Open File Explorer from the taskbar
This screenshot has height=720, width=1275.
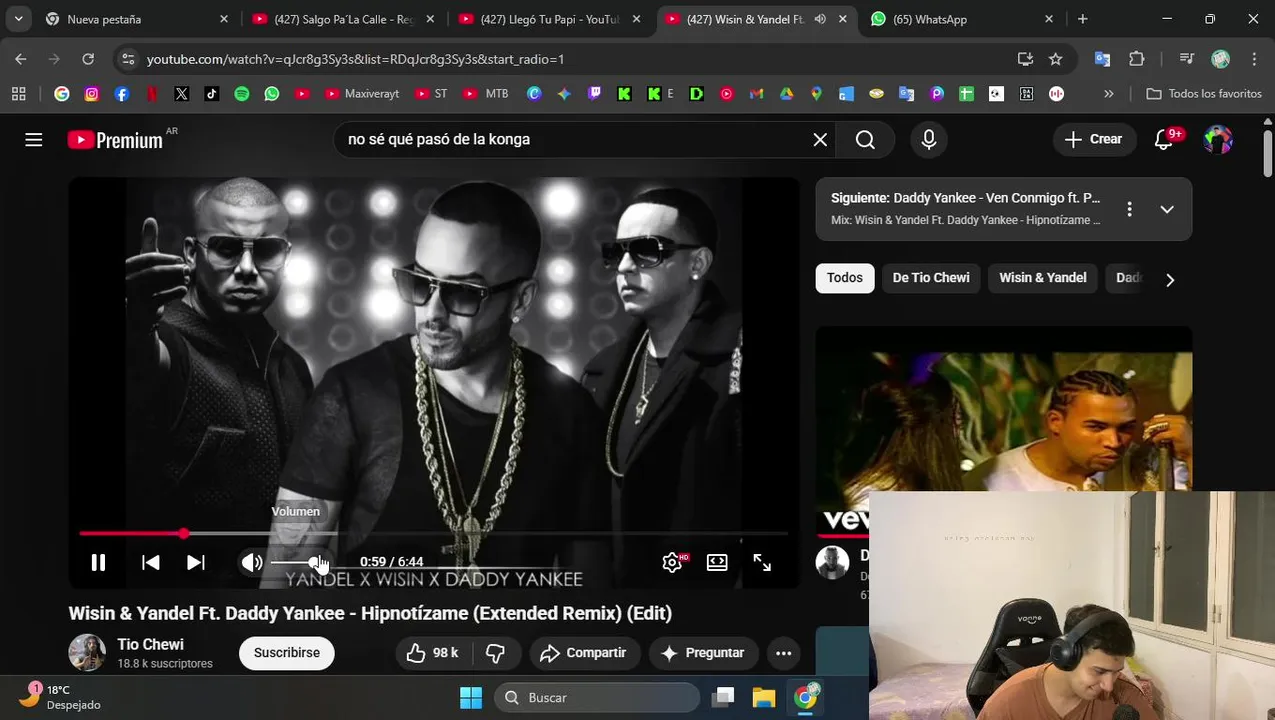coord(764,697)
